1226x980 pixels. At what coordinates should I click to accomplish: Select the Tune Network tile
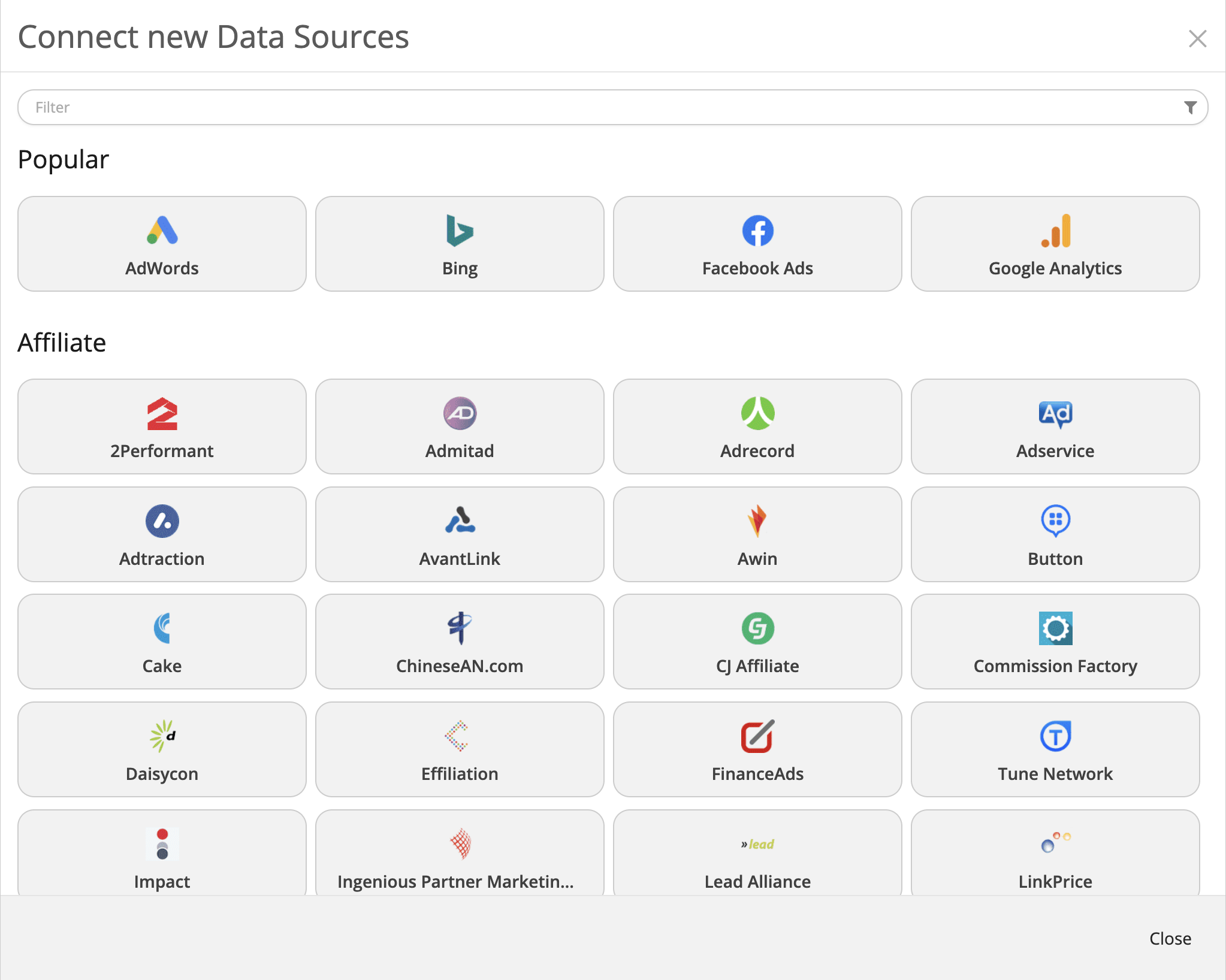(x=1055, y=749)
